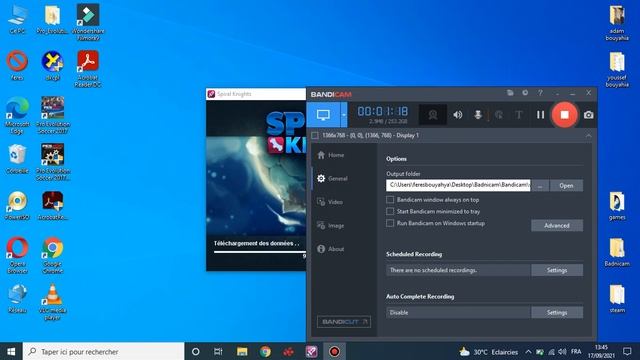This screenshot has width=640, height=360.
Task: Open the notification center icon
Action: [x=627, y=351]
